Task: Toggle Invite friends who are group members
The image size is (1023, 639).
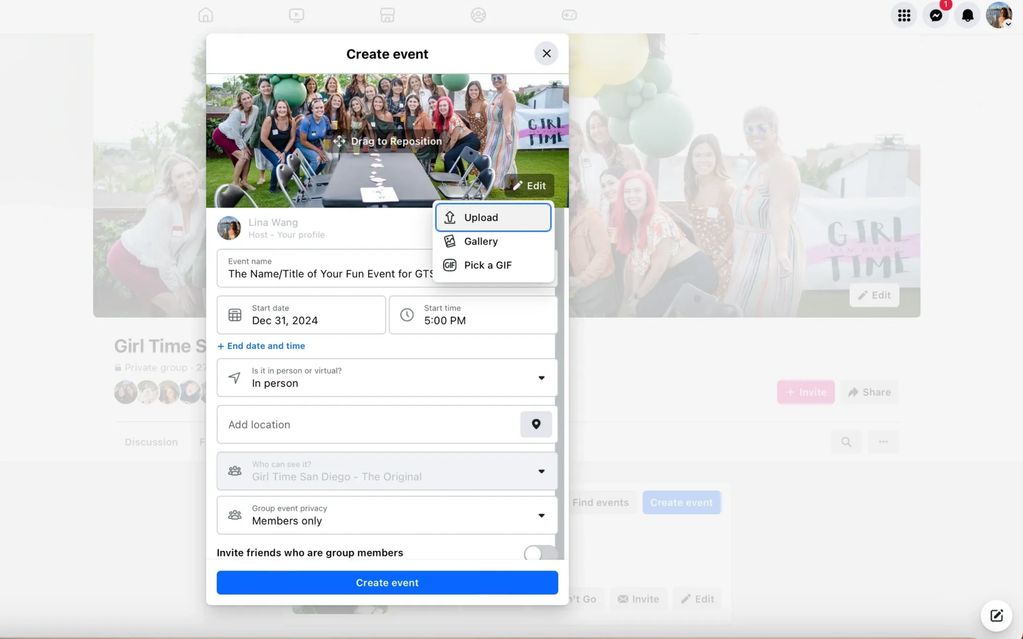Action: pyautogui.click(x=537, y=553)
